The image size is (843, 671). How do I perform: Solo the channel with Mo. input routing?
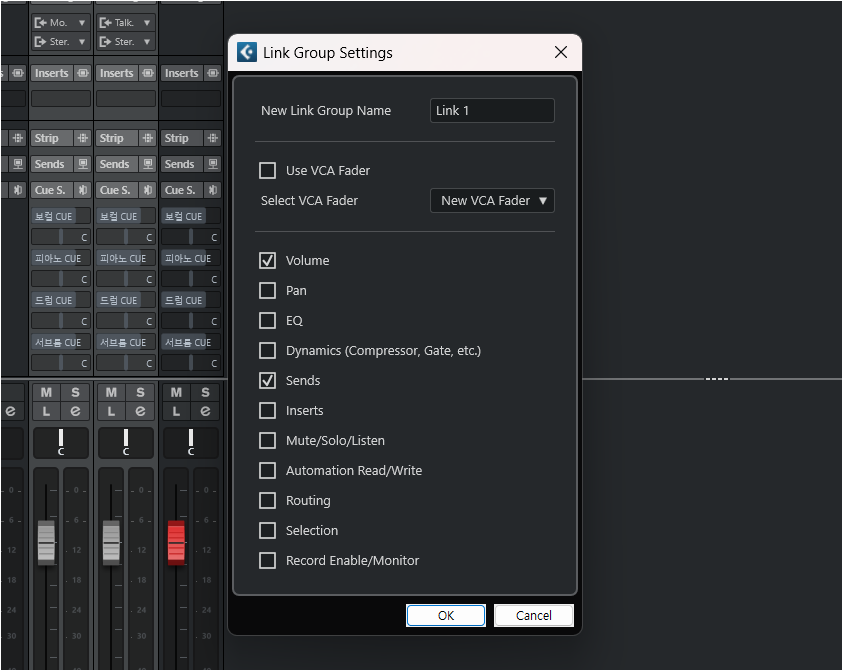75,393
